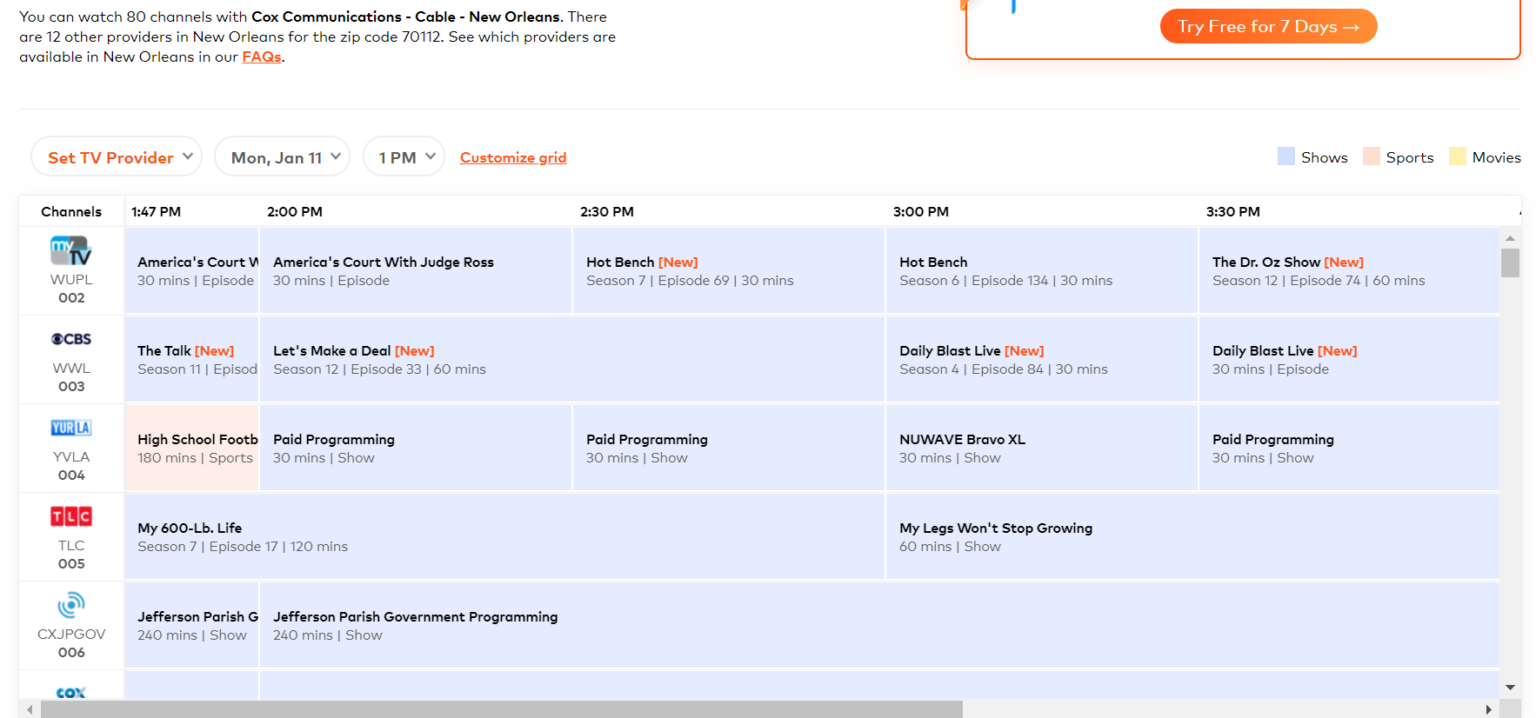Click the Cox channel logo
The height and width of the screenshot is (718, 1536).
pyautogui.click(x=71, y=692)
